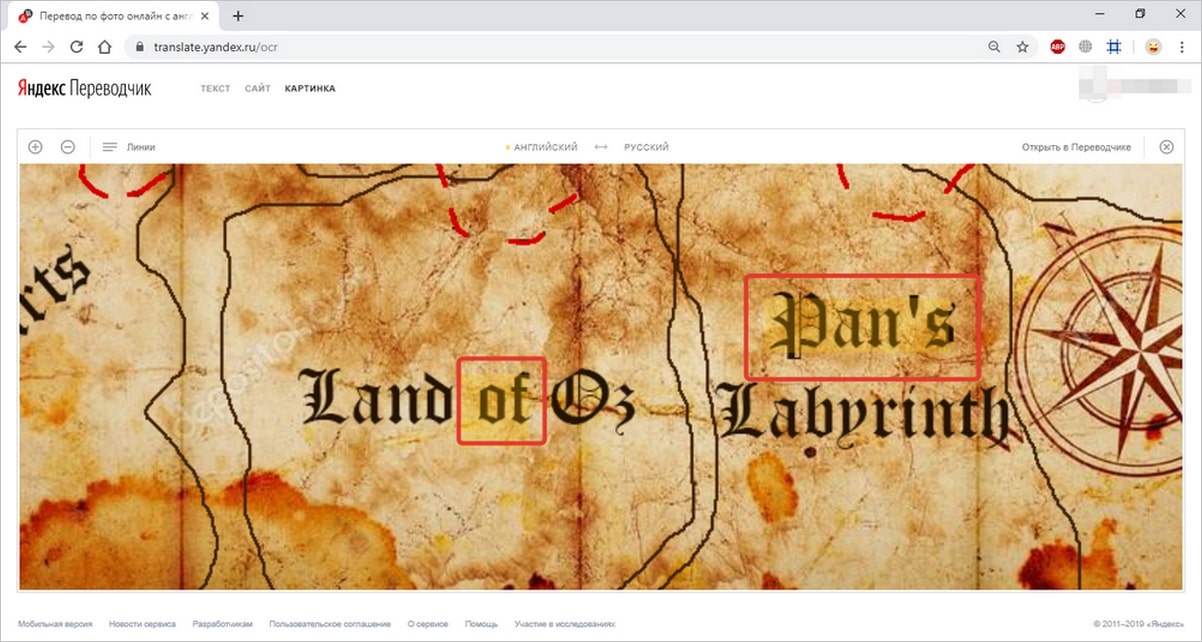1202x642 pixels.
Task: Switch to the Текст tab
Action: 215,89
